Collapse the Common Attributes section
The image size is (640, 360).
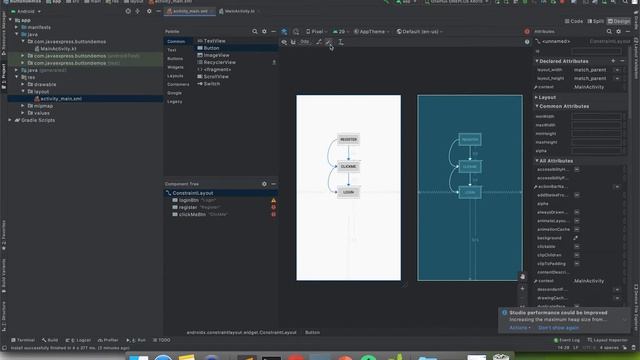[537, 106]
